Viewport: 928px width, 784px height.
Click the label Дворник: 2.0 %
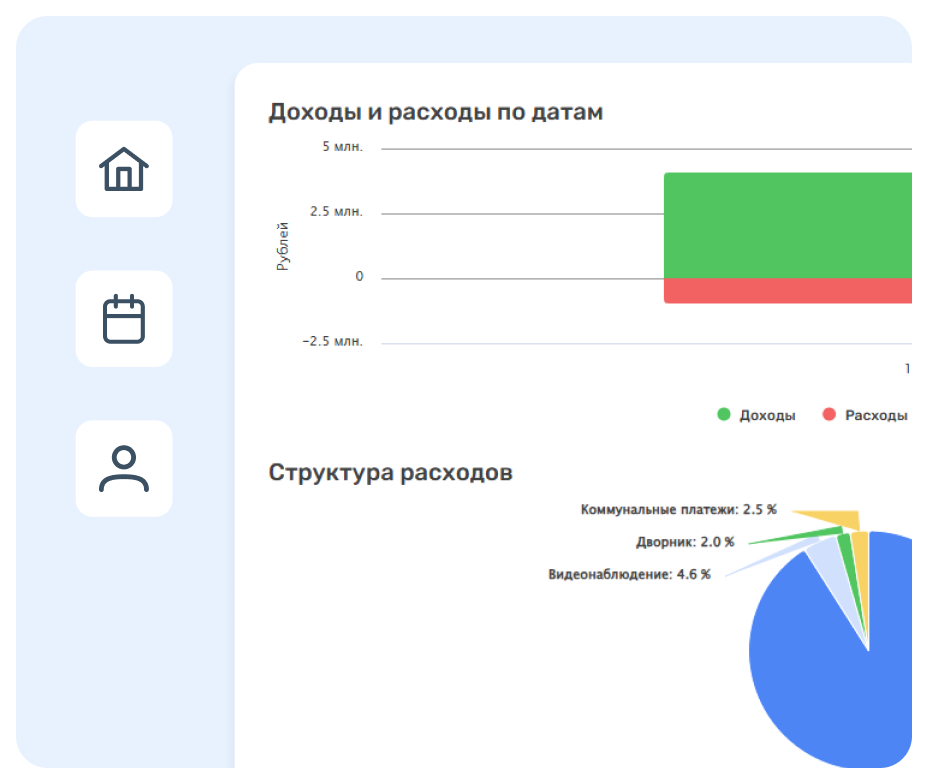coord(685,542)
